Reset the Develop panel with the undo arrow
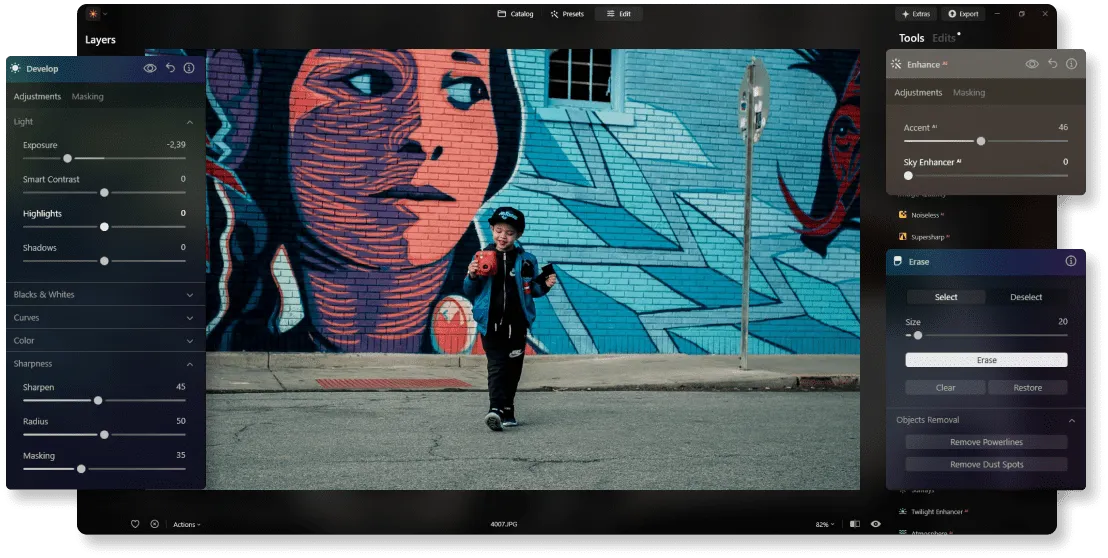 coord(170,68)
